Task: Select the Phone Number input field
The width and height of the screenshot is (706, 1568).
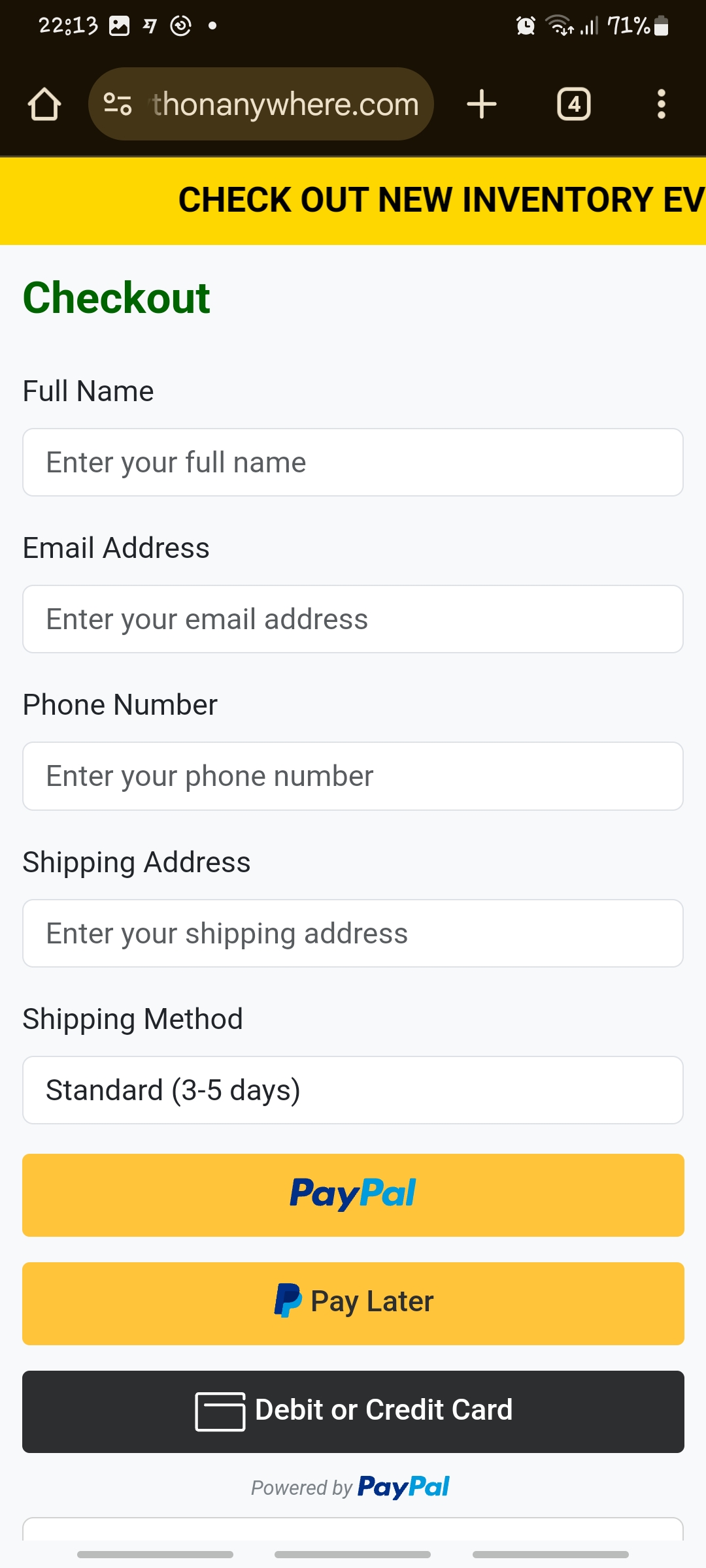Action: click(353, 776)
